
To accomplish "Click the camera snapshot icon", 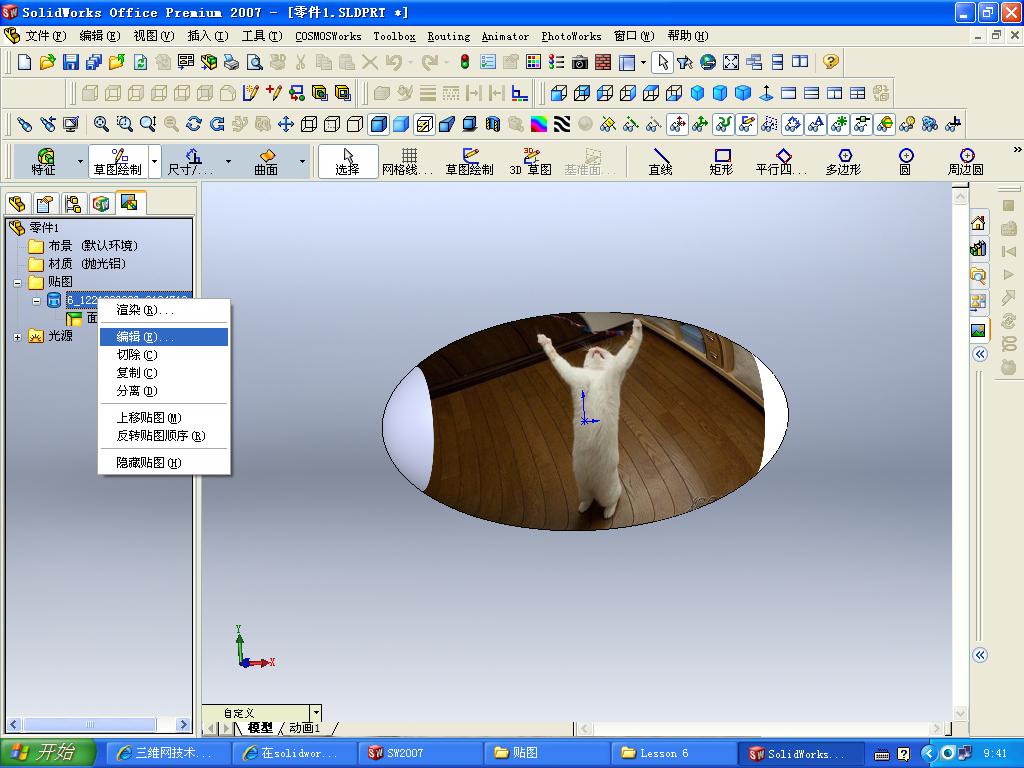I will point(579,62).
